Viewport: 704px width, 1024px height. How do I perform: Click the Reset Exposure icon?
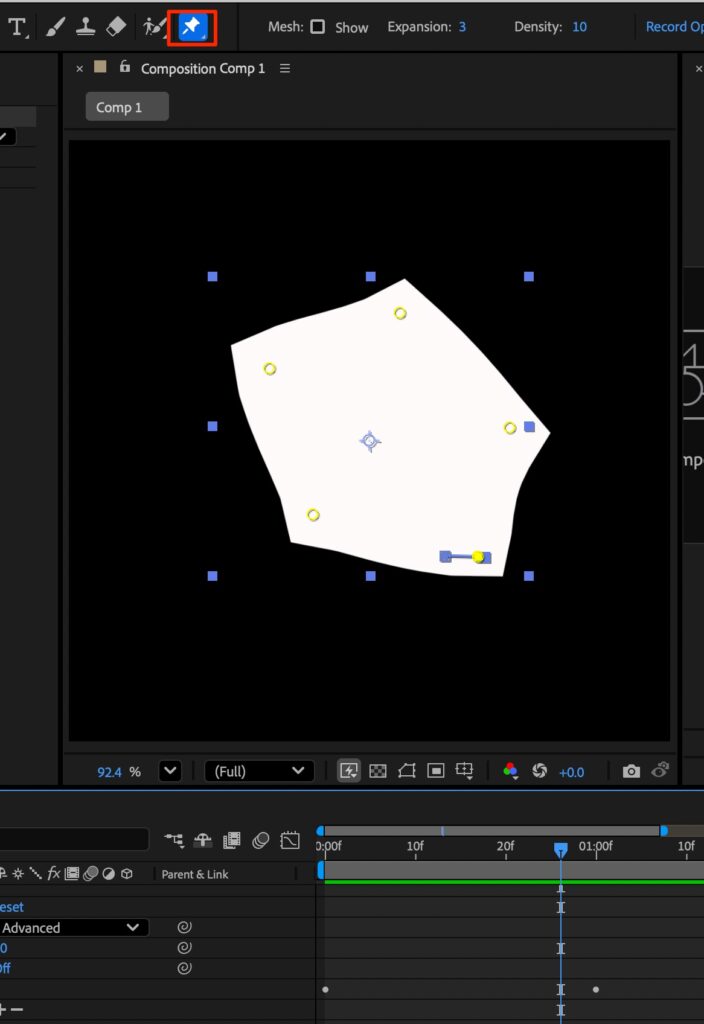click(540, 771)
